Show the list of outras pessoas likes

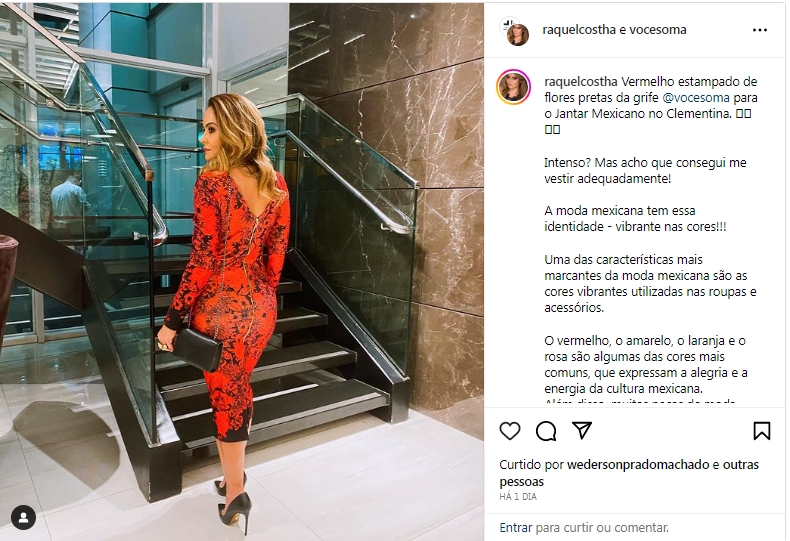click(x=629, y=473)
